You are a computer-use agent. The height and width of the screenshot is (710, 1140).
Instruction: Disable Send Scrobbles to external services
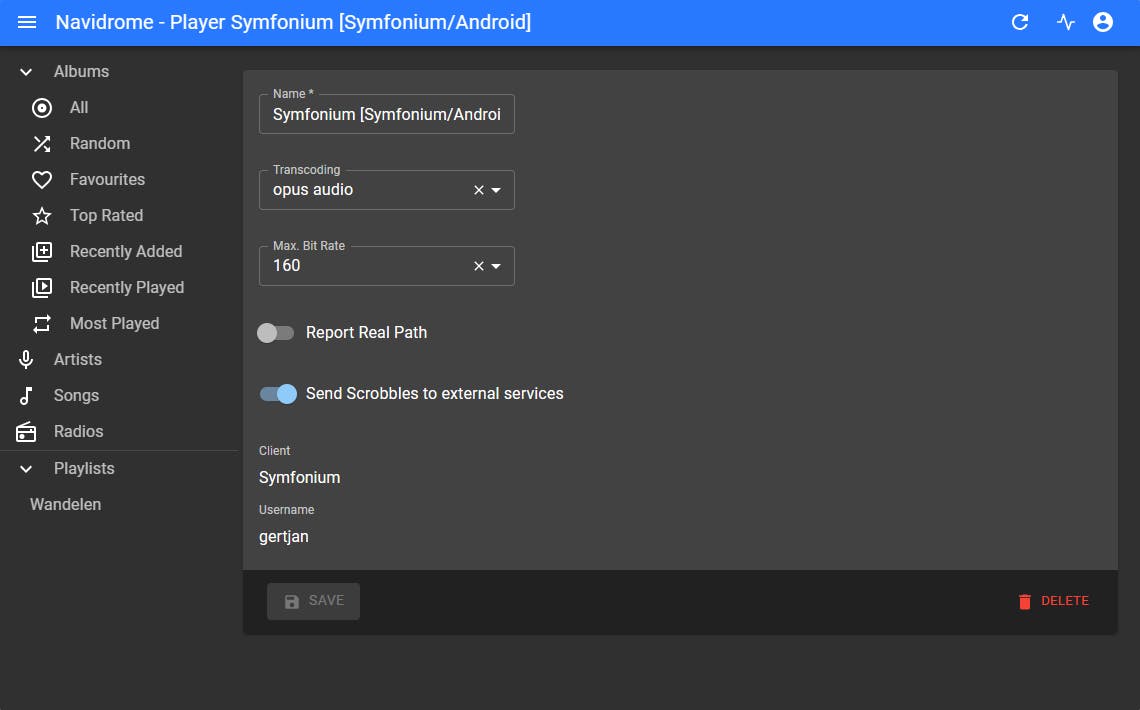pyautogui.click(x=278, y=393)
